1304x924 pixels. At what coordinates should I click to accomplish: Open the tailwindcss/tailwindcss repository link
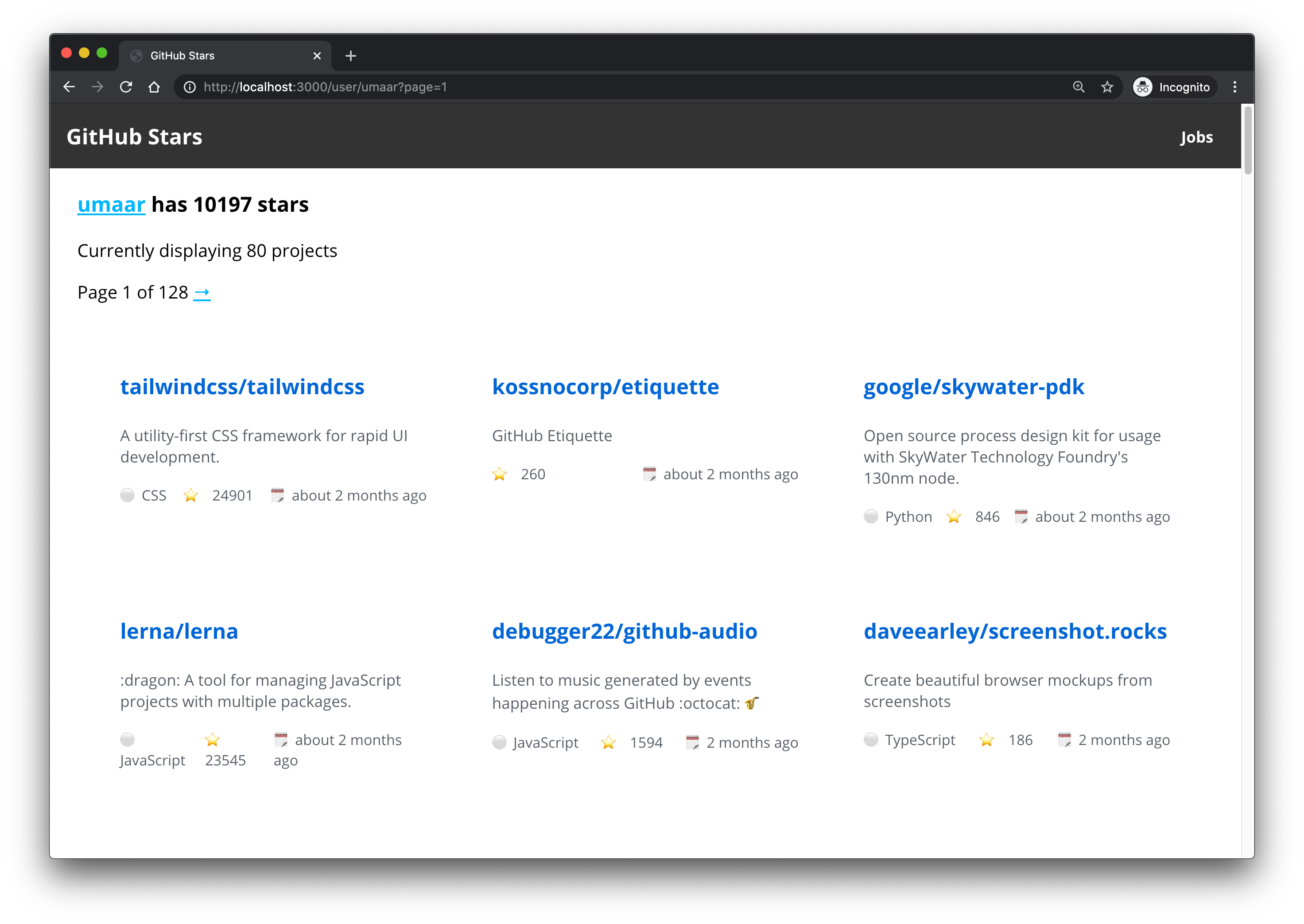click(x=242, y=387)
